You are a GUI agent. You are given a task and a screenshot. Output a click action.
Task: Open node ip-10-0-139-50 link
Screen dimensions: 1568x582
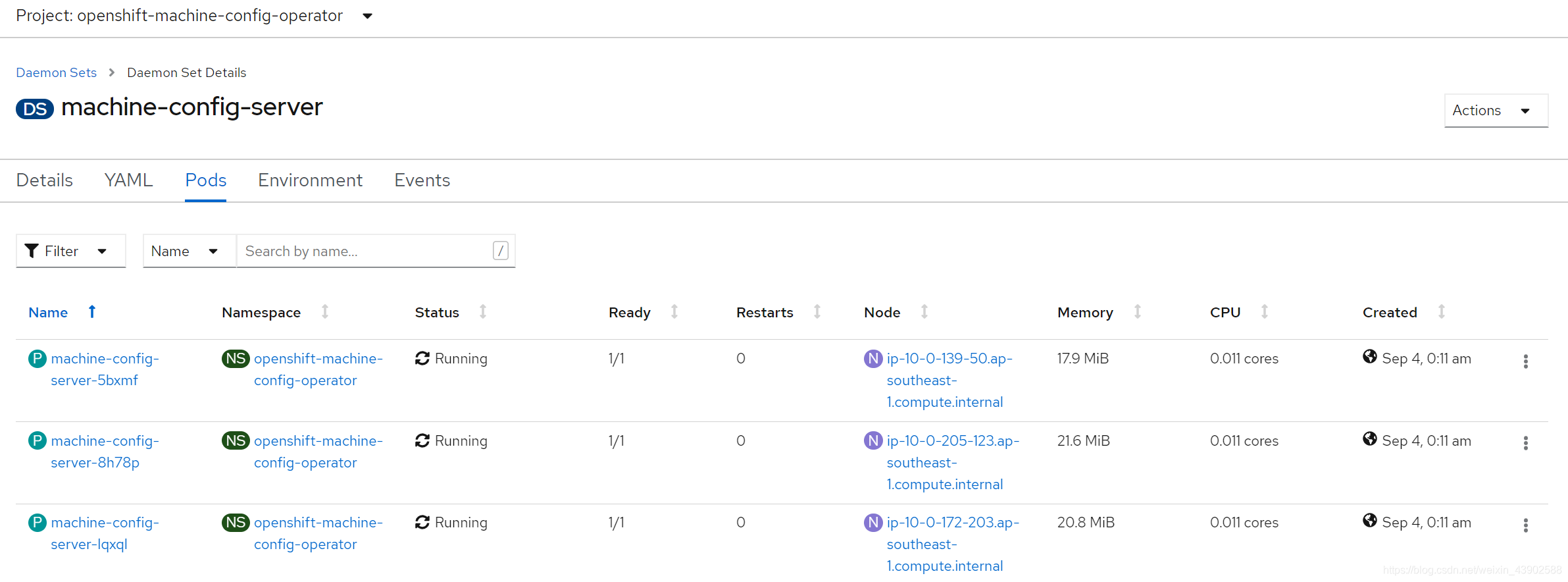coord(949,381)
